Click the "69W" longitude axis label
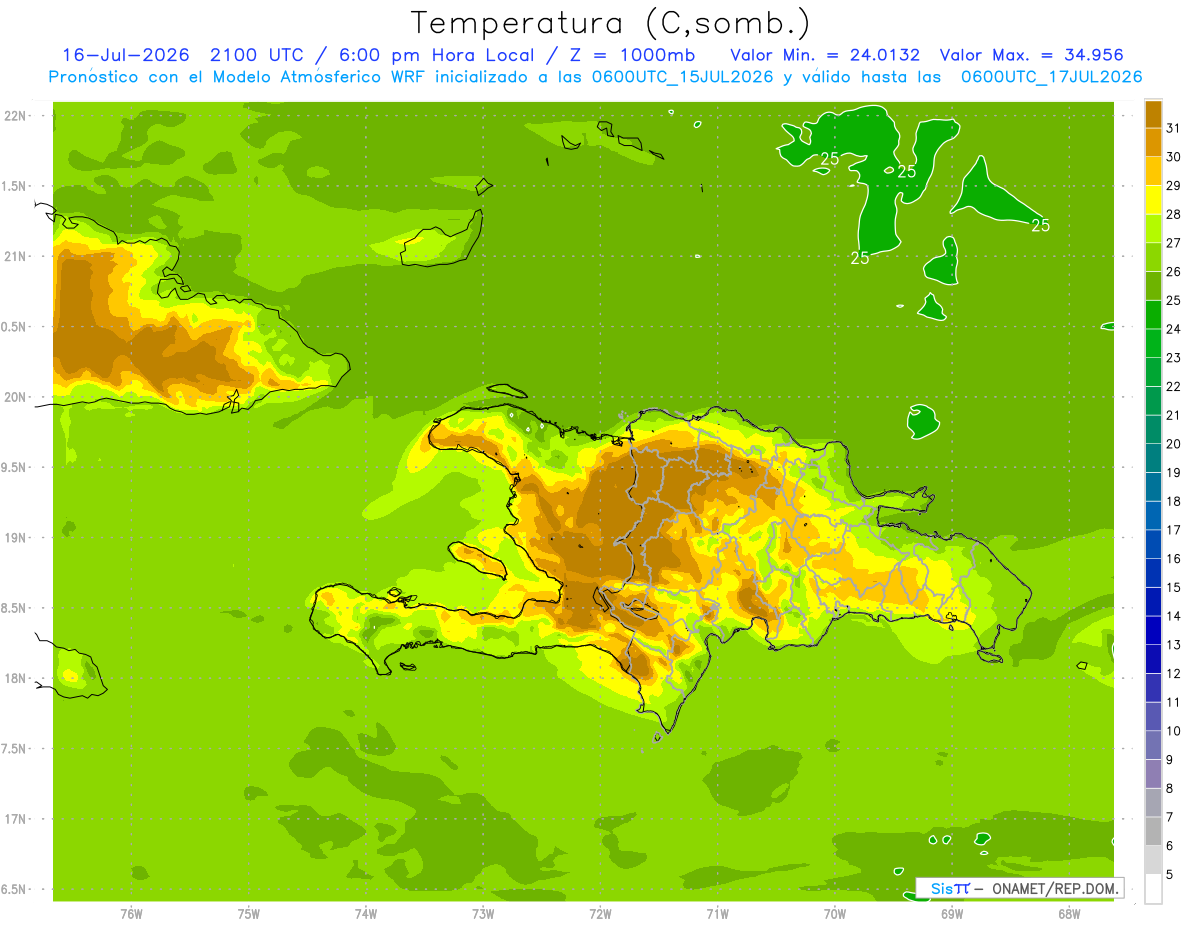The image size is (1200, 927). (x=952, y=913)
